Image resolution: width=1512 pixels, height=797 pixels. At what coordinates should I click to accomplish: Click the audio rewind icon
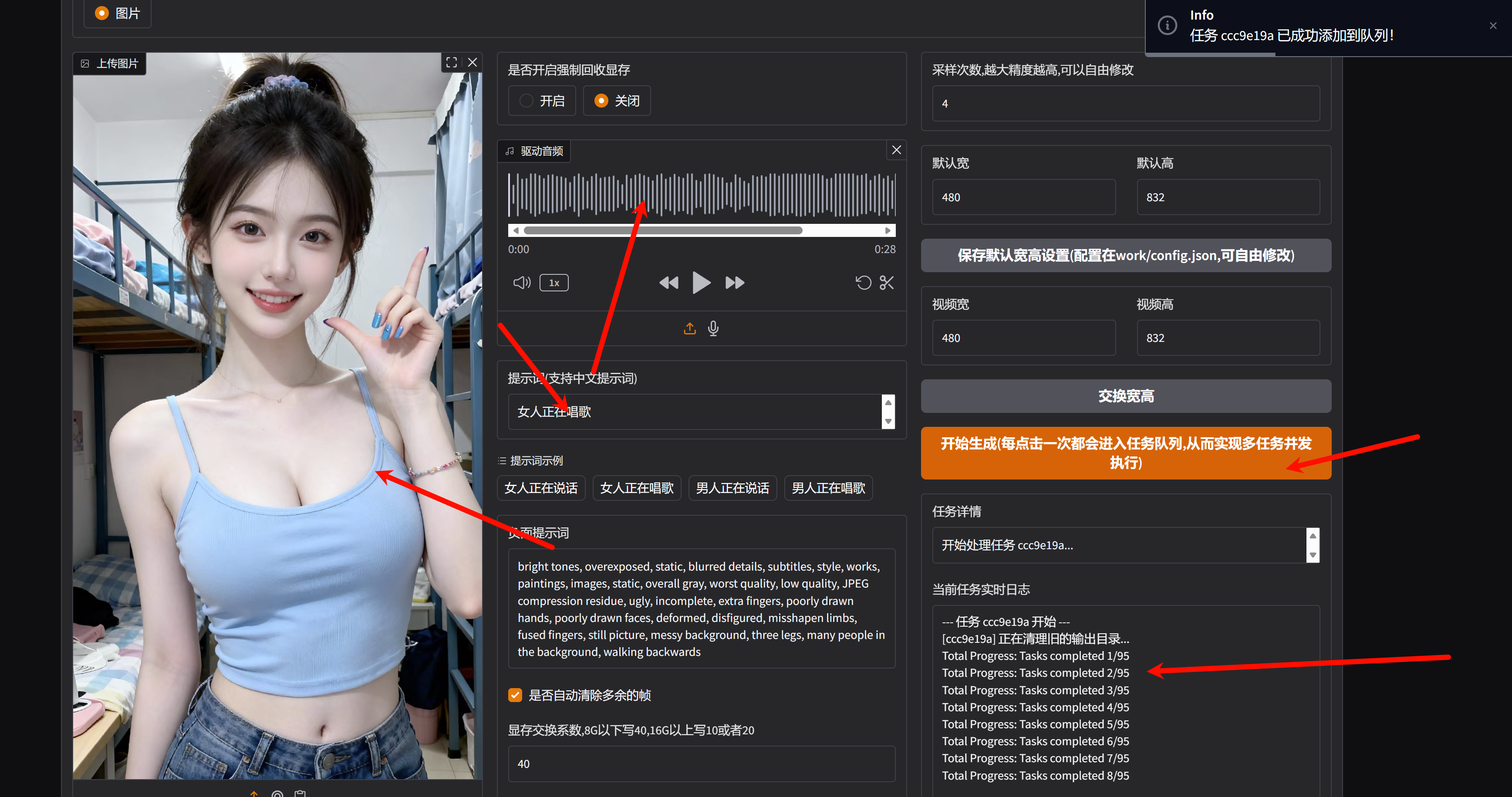[x=668, y=283]
